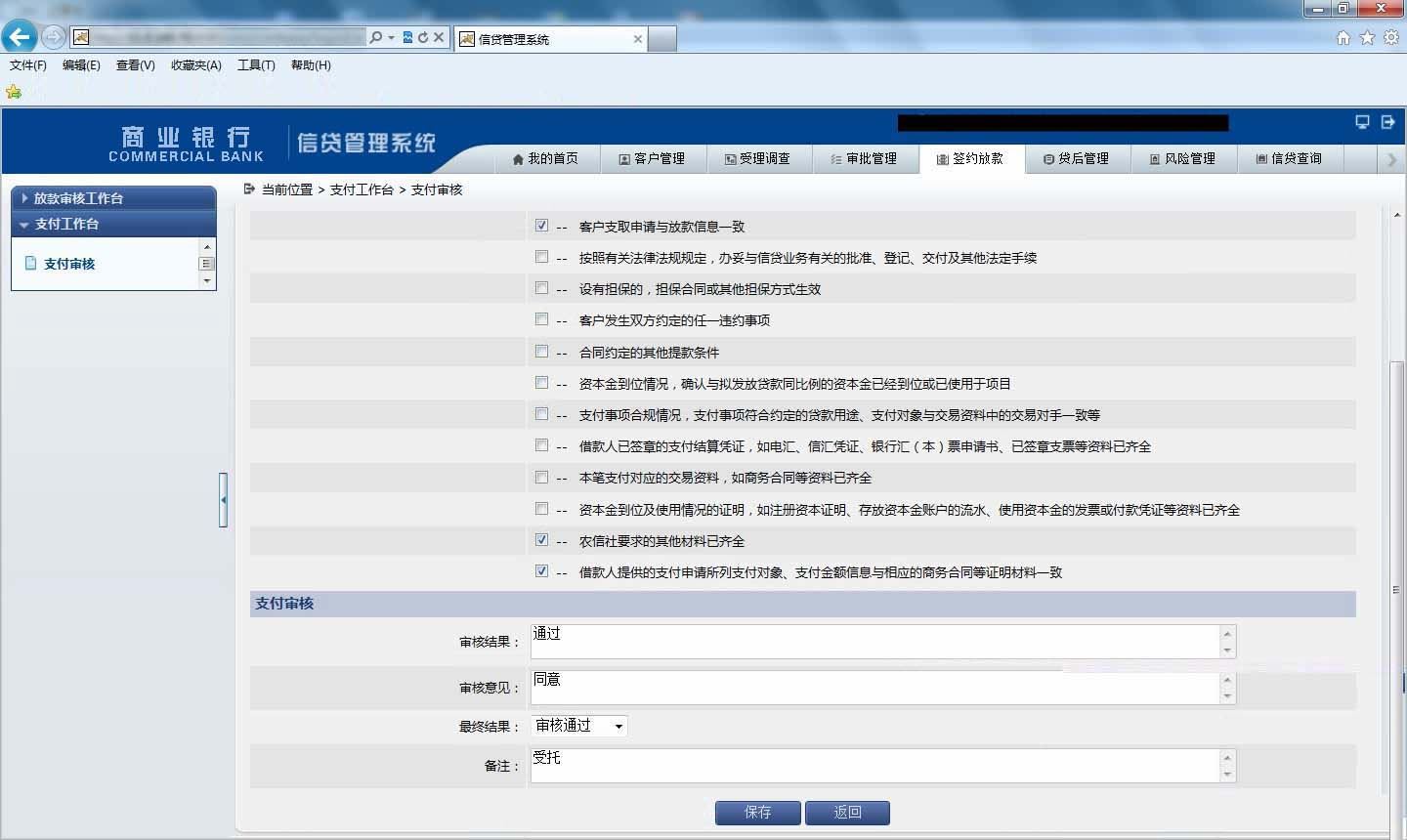Click the browser refresh icon
Screen dimensions: 1407x840
[x=423, y=37]
